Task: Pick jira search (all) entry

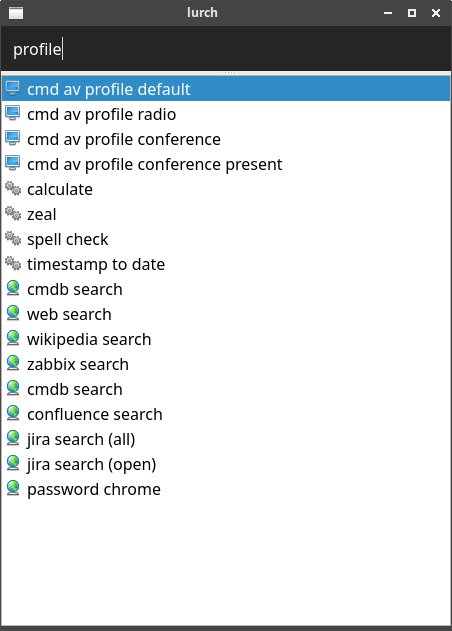Action: [x=226, y=439]
